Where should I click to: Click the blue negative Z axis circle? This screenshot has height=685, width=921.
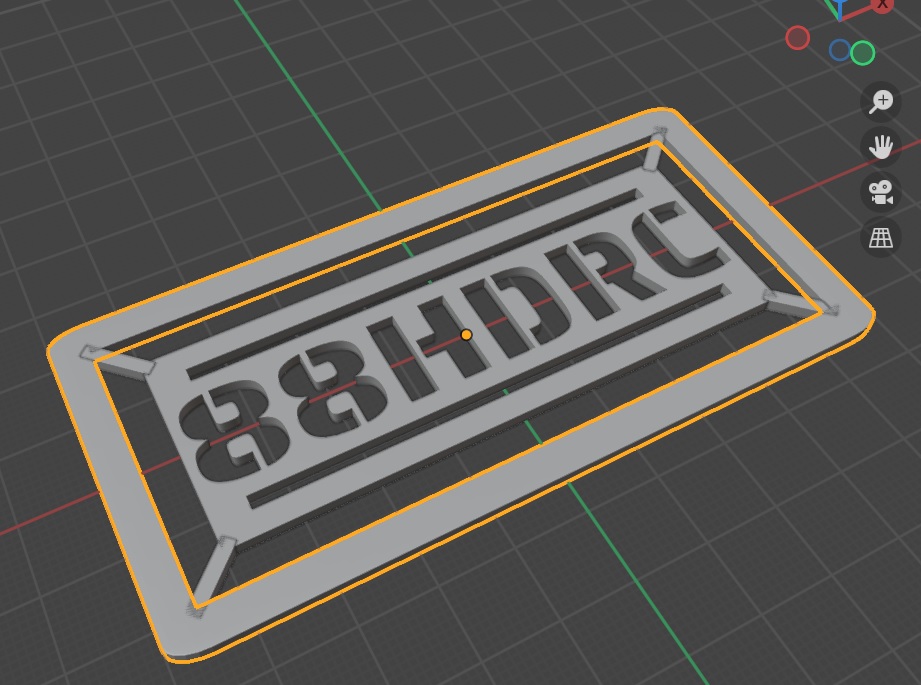pos(839,50)
